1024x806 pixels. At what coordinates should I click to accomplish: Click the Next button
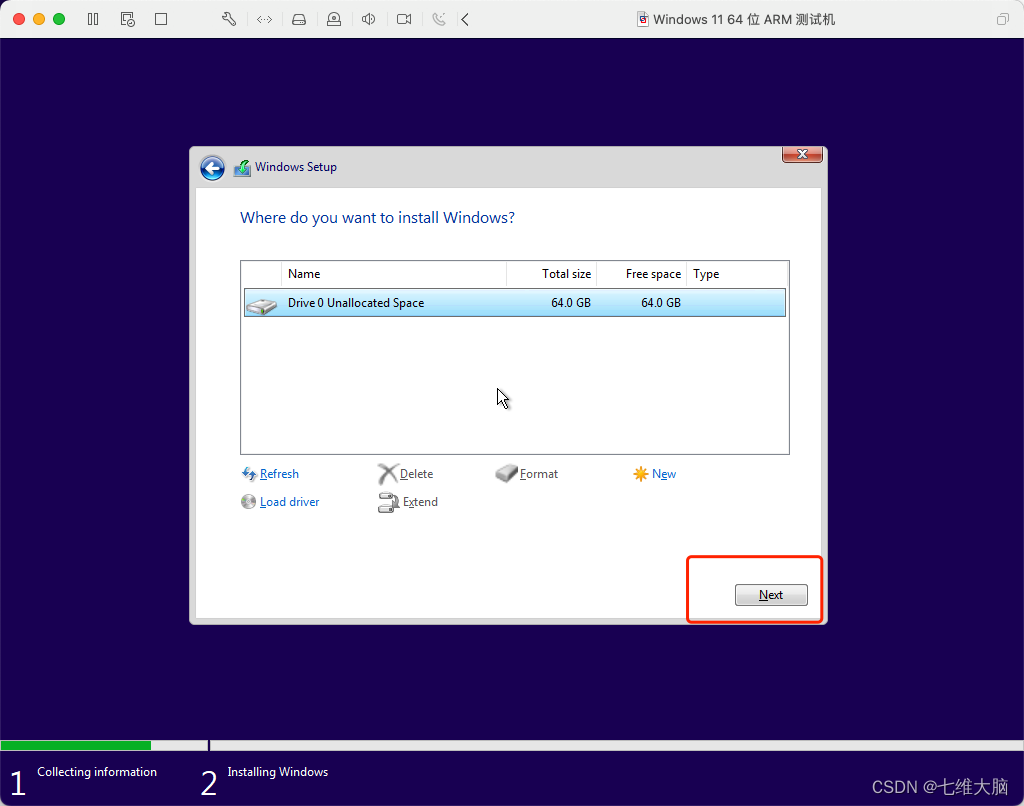pos(771,595)
